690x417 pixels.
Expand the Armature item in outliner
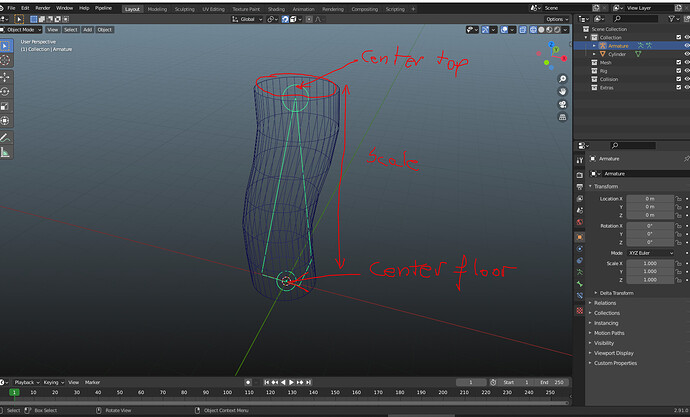[594, 46]
